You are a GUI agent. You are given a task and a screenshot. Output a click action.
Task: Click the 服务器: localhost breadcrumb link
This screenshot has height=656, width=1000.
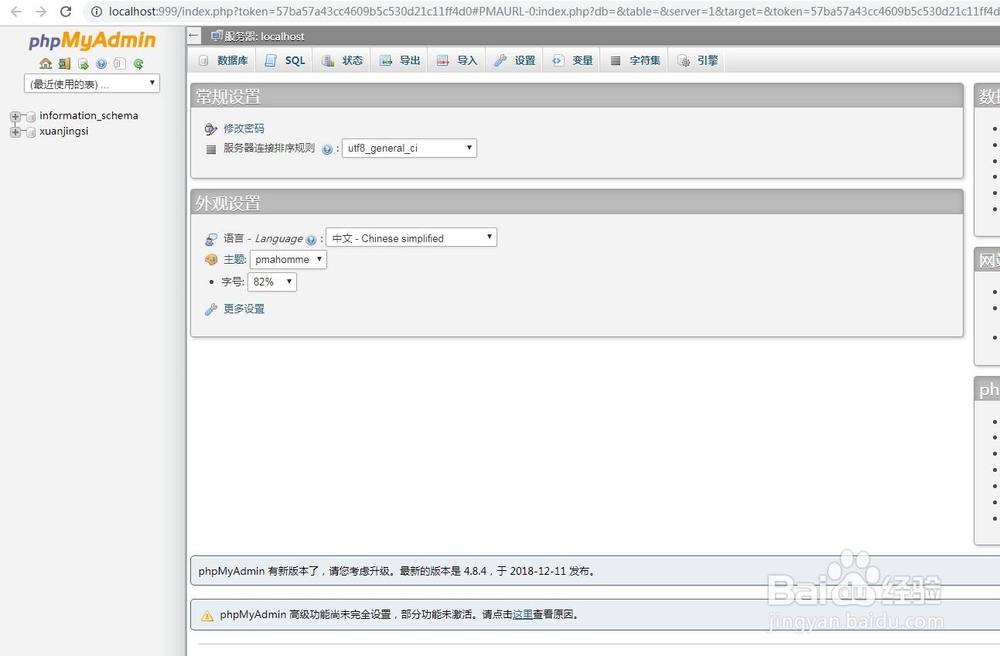(x=264, y=36)
